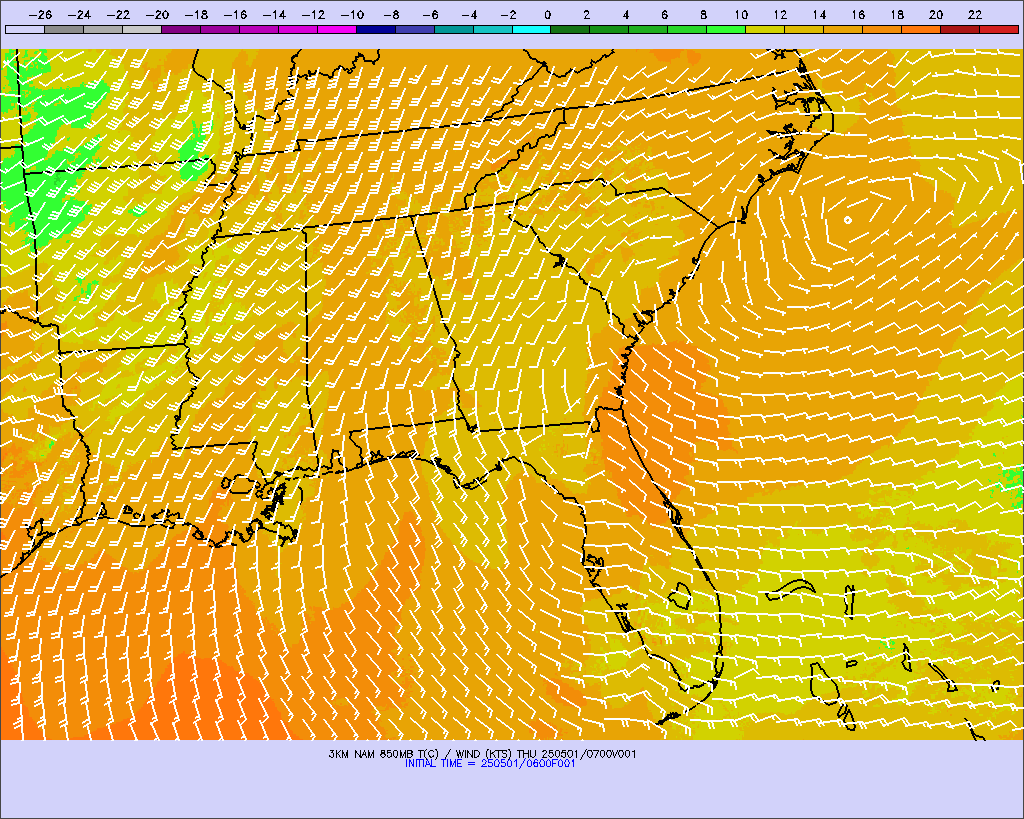Click the orange swatch between 16 and 18
This screenshot has width=1024, height=819.
[x=882, y=29]
